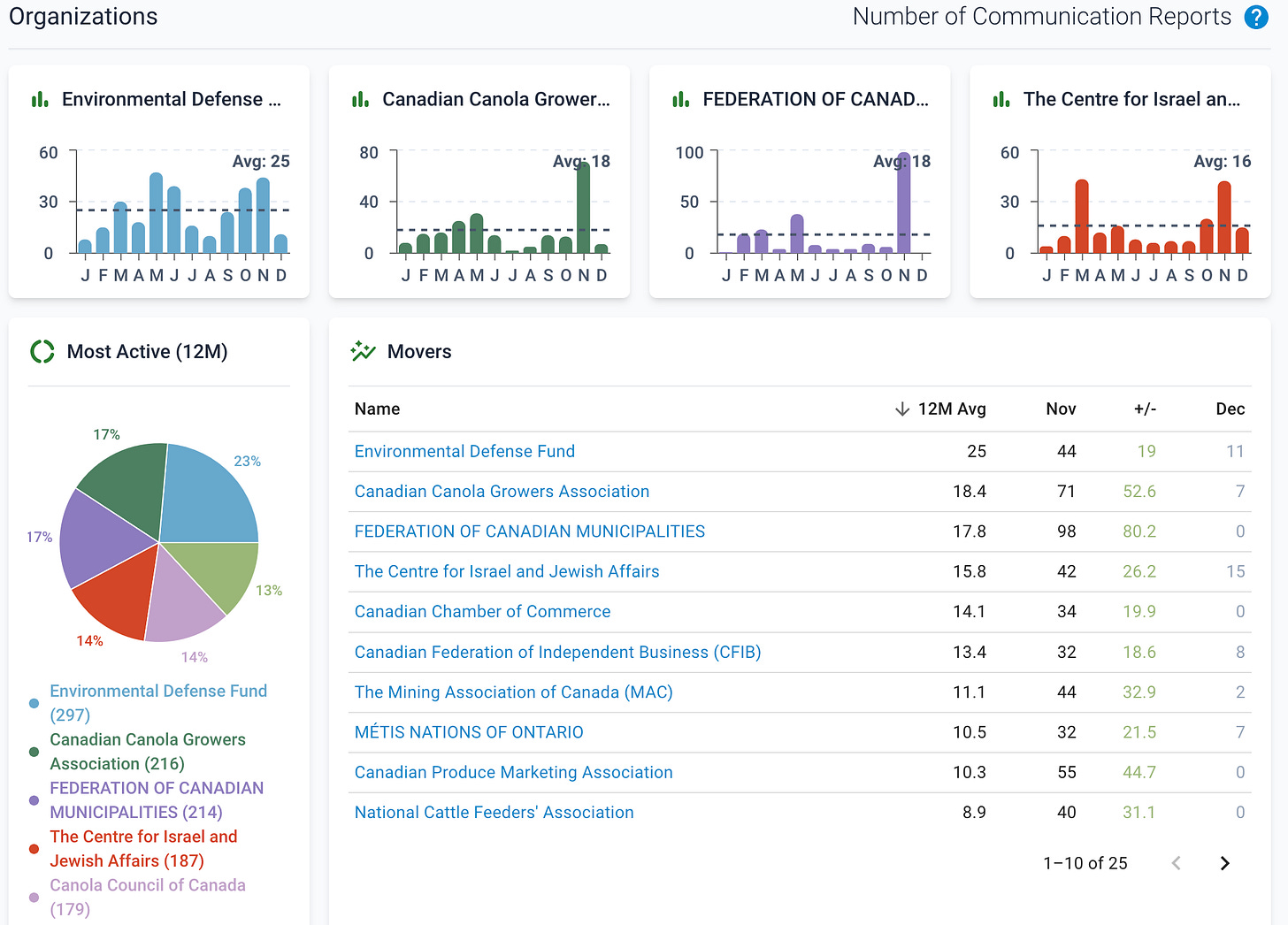Click red legend dot for Centre for Israel
Image resolution: width=1288 pixels, height=925 pixels.
(34, 849)
